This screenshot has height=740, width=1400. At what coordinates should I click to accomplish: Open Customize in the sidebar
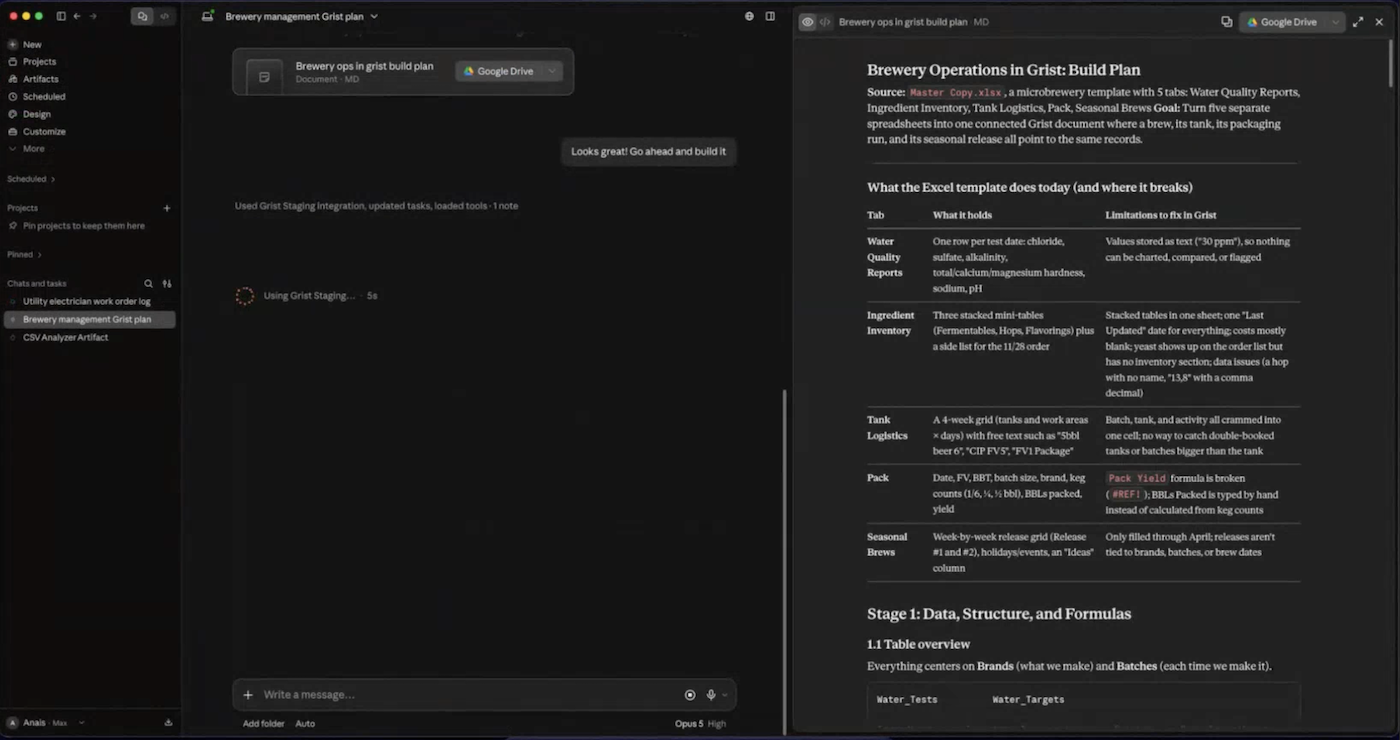37,131
